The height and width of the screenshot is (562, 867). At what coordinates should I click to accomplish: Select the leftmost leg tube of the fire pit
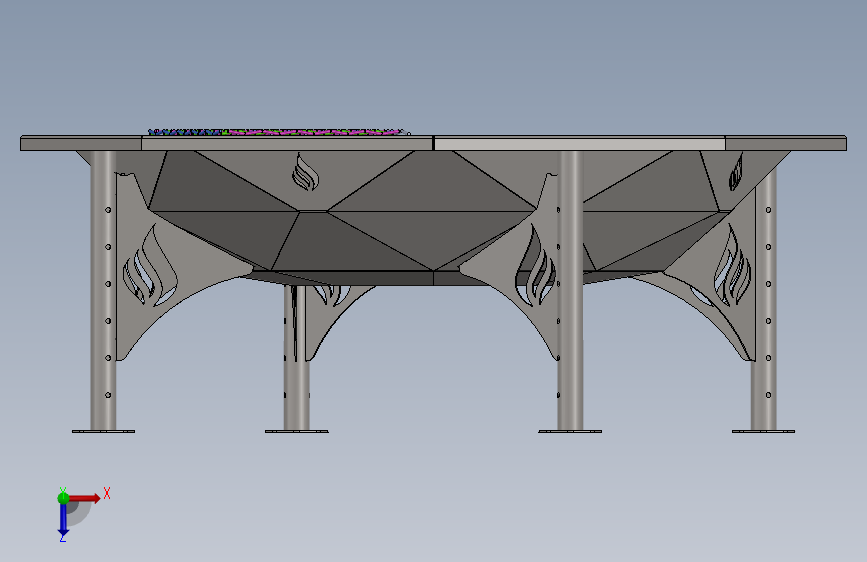103,290
